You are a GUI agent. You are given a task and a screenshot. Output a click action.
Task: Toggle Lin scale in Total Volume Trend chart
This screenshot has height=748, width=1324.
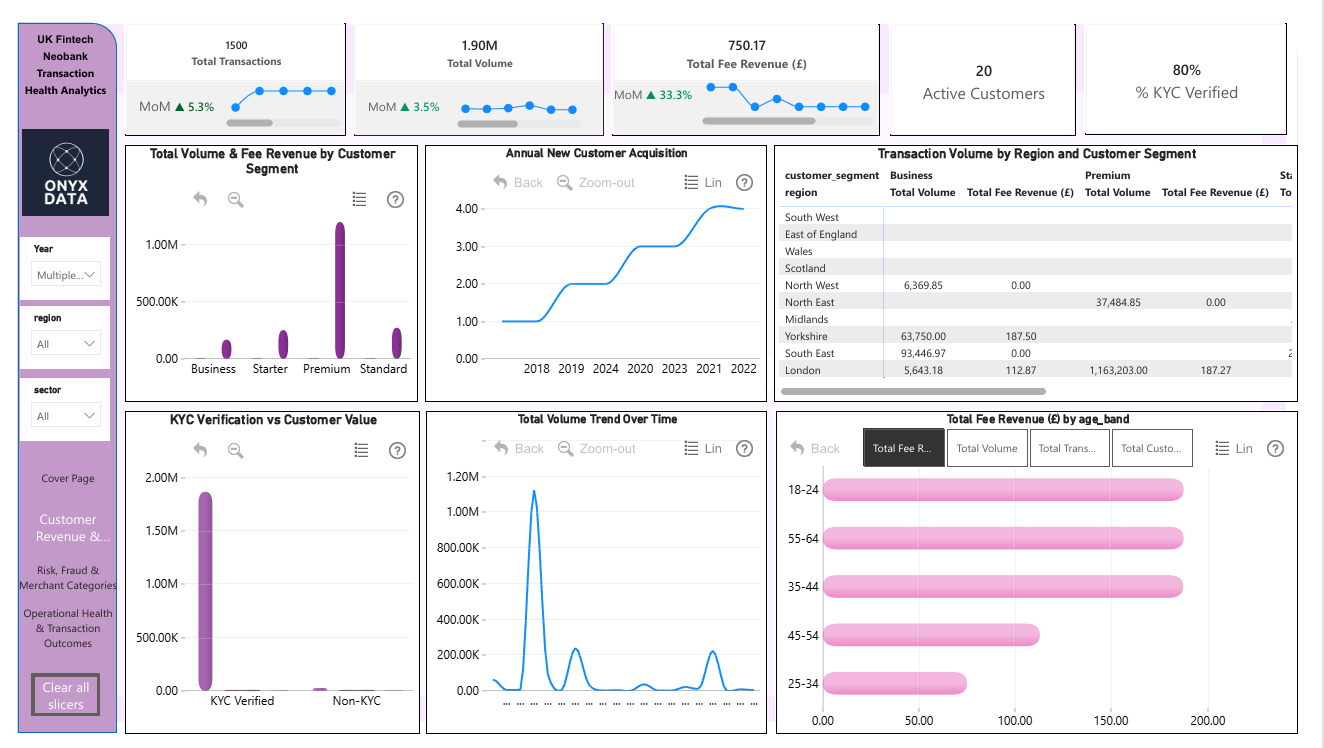(x=703, y=448)
